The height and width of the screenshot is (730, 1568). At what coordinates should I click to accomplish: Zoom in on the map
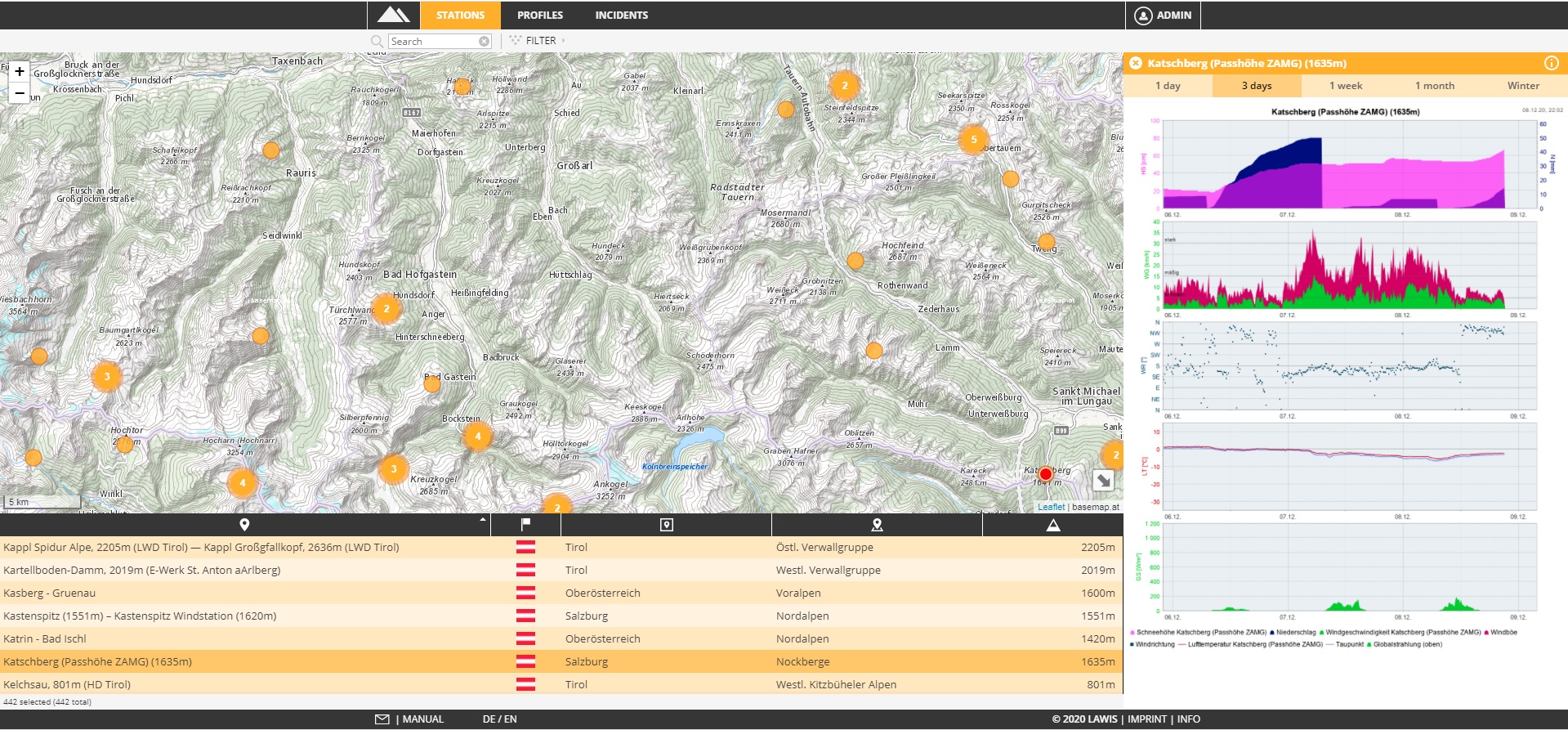[x=20, y=72]
